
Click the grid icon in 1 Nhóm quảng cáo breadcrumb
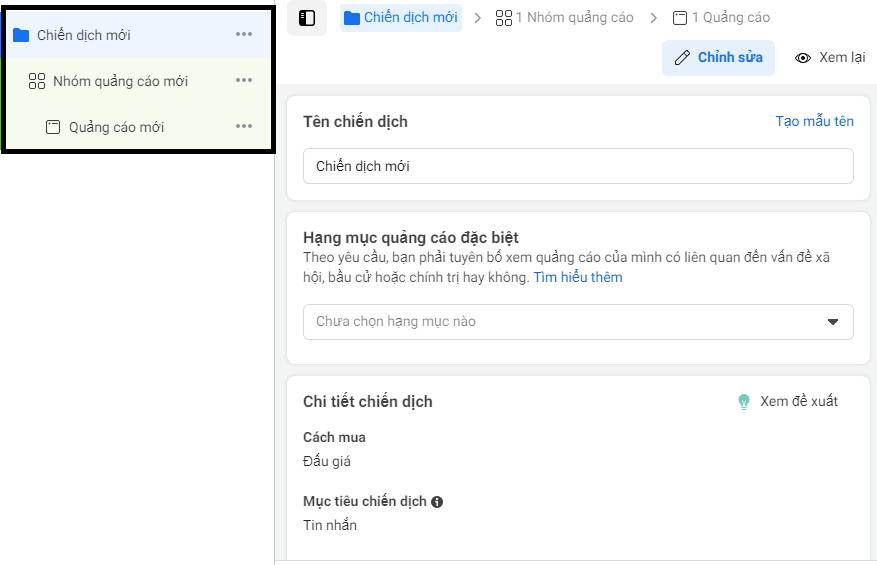[503, 18]
